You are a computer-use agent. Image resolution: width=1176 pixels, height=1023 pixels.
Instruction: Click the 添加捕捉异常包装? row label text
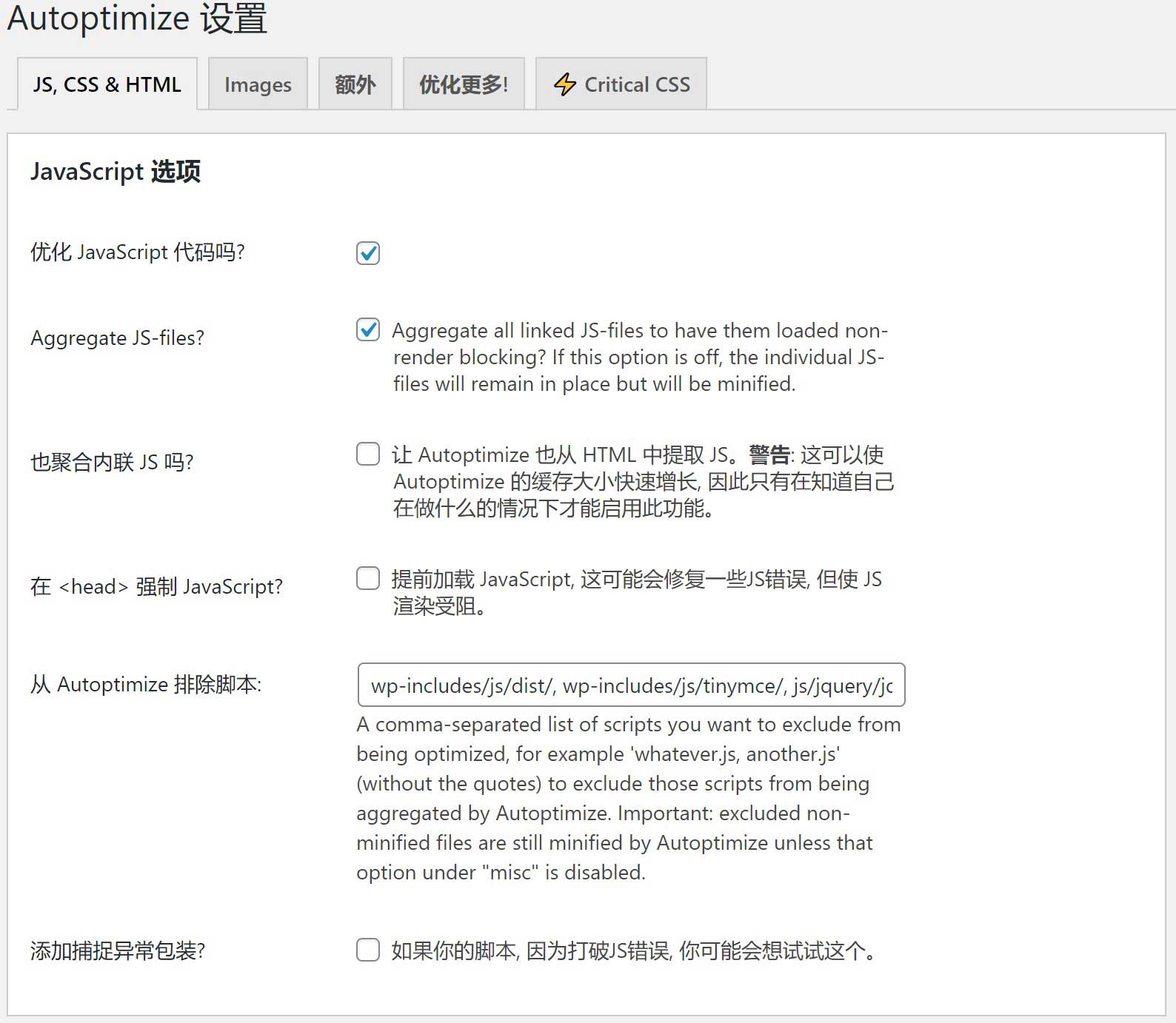[118, 951]
